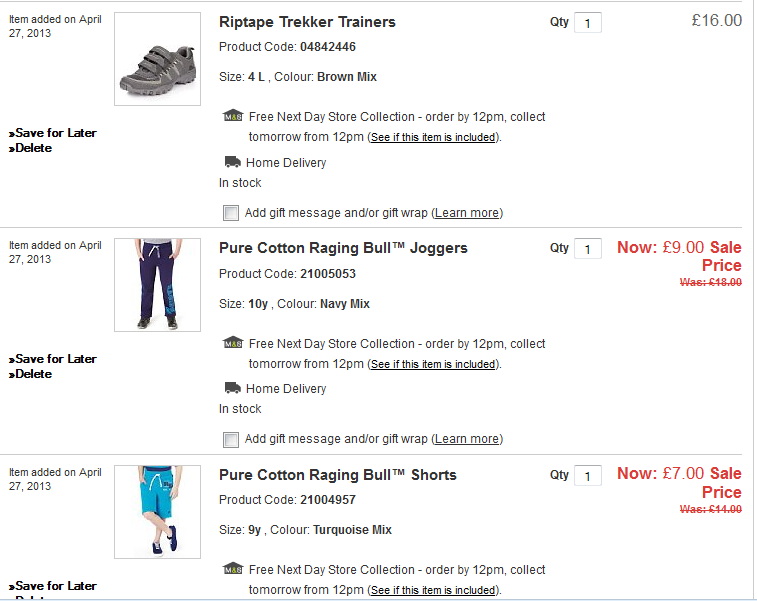Open the Pure Cotton Raging Bull Shorts title

point(337,475)
